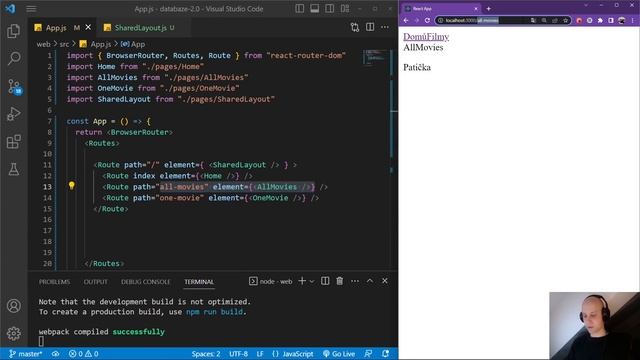This screenshot has height=360, width=640.
Task: Create a new terminal with plus icon
Action: pos(302,281)
